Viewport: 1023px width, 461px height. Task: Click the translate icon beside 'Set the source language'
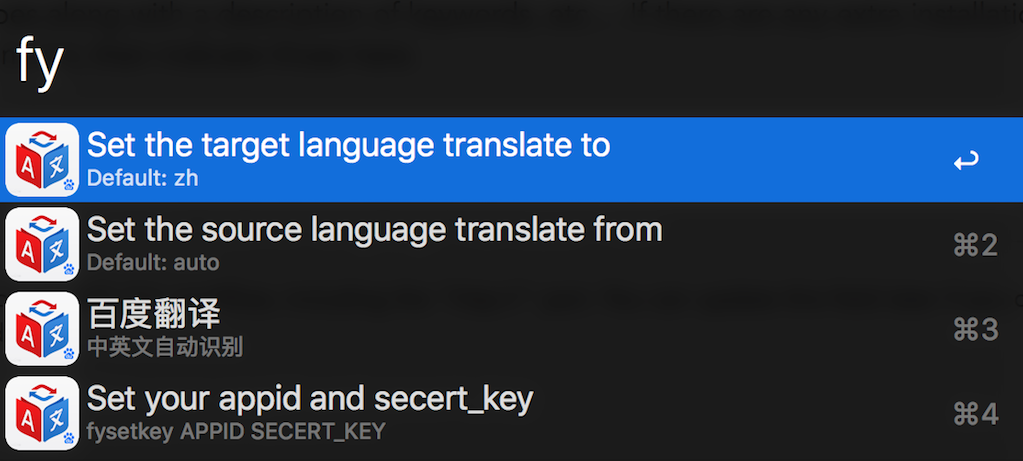pos(42,244)
